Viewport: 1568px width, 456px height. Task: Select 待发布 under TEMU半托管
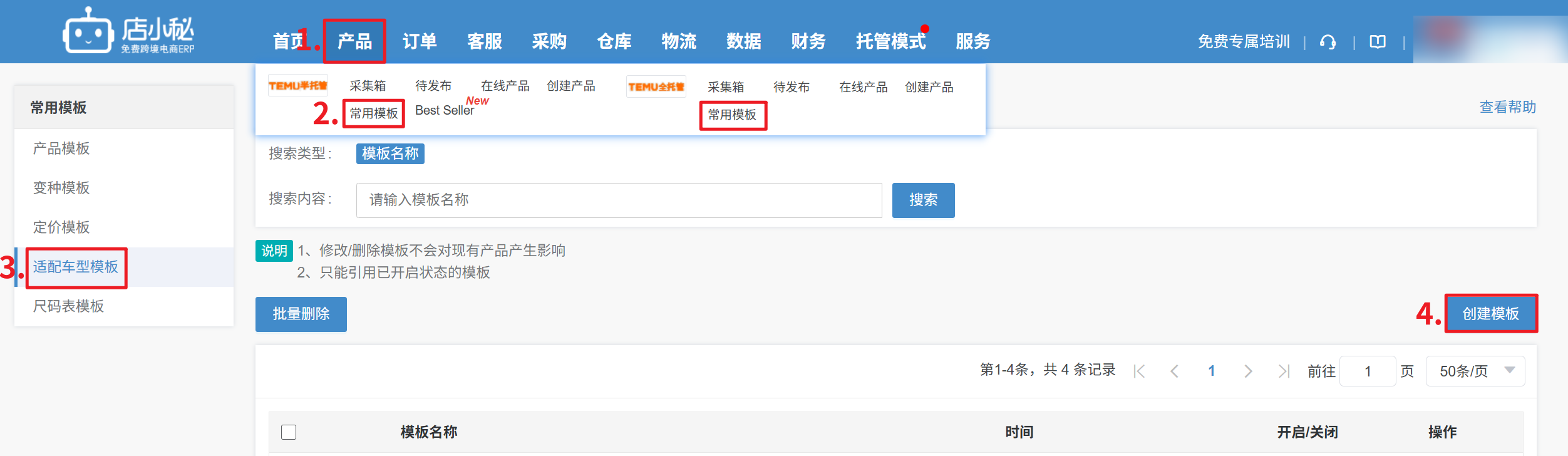click(x=433, y=86)
